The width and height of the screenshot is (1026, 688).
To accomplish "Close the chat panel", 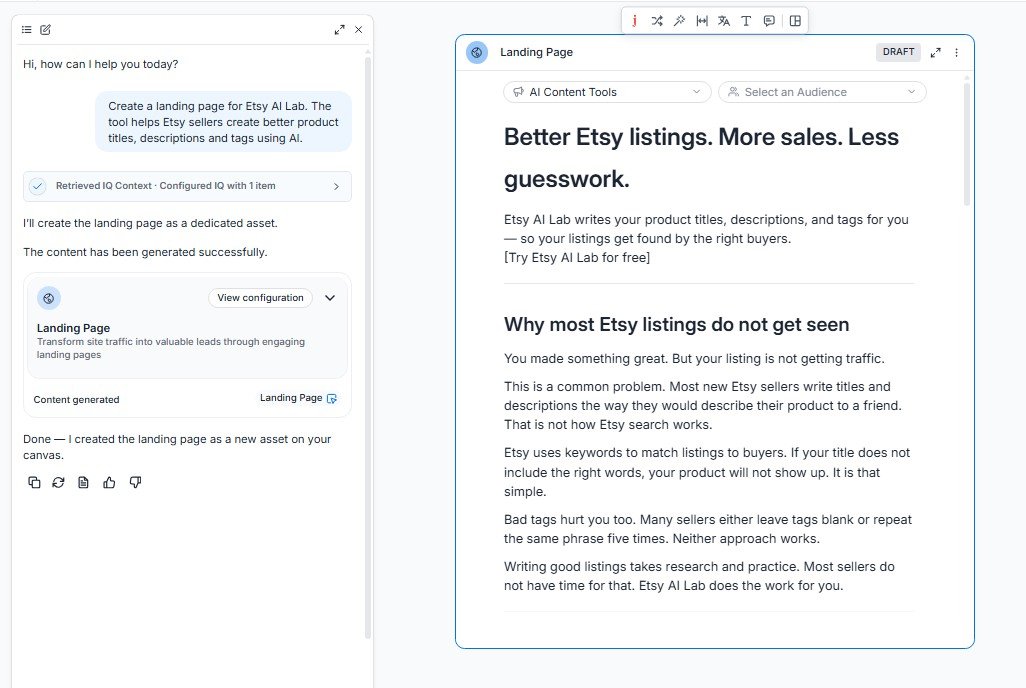I will [359, 29].
